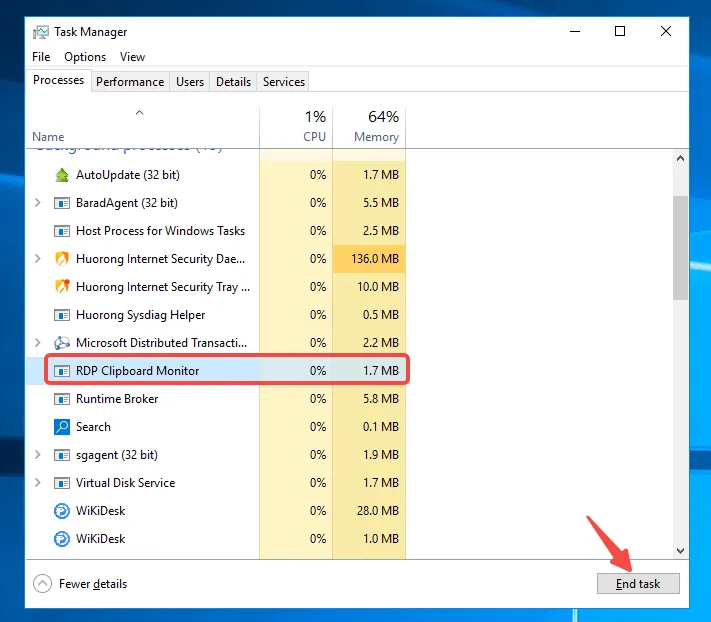The width and height of the screenshot is (711, 622).
Task: Switch to the Users tab
Action: [x=190, y=82]
